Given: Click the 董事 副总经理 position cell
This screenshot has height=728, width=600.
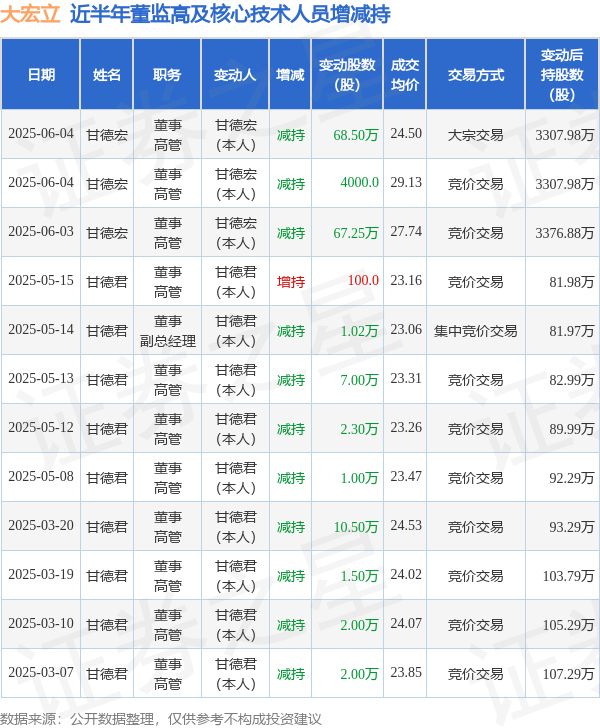Looking at the screenshot, I should (168, 331).
